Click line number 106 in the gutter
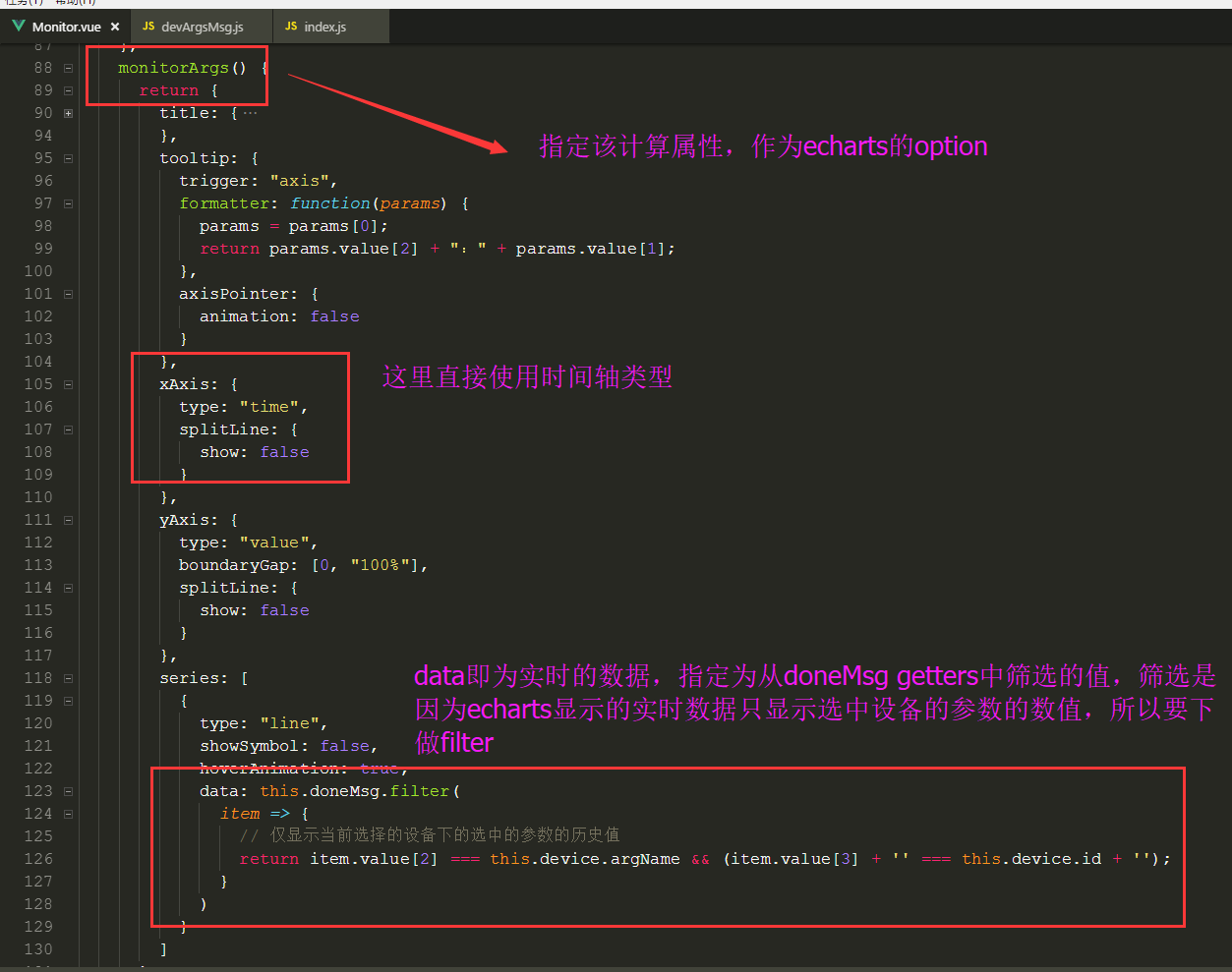The width and height of the screenshot is (1232, 972). [x=38, y=407]
